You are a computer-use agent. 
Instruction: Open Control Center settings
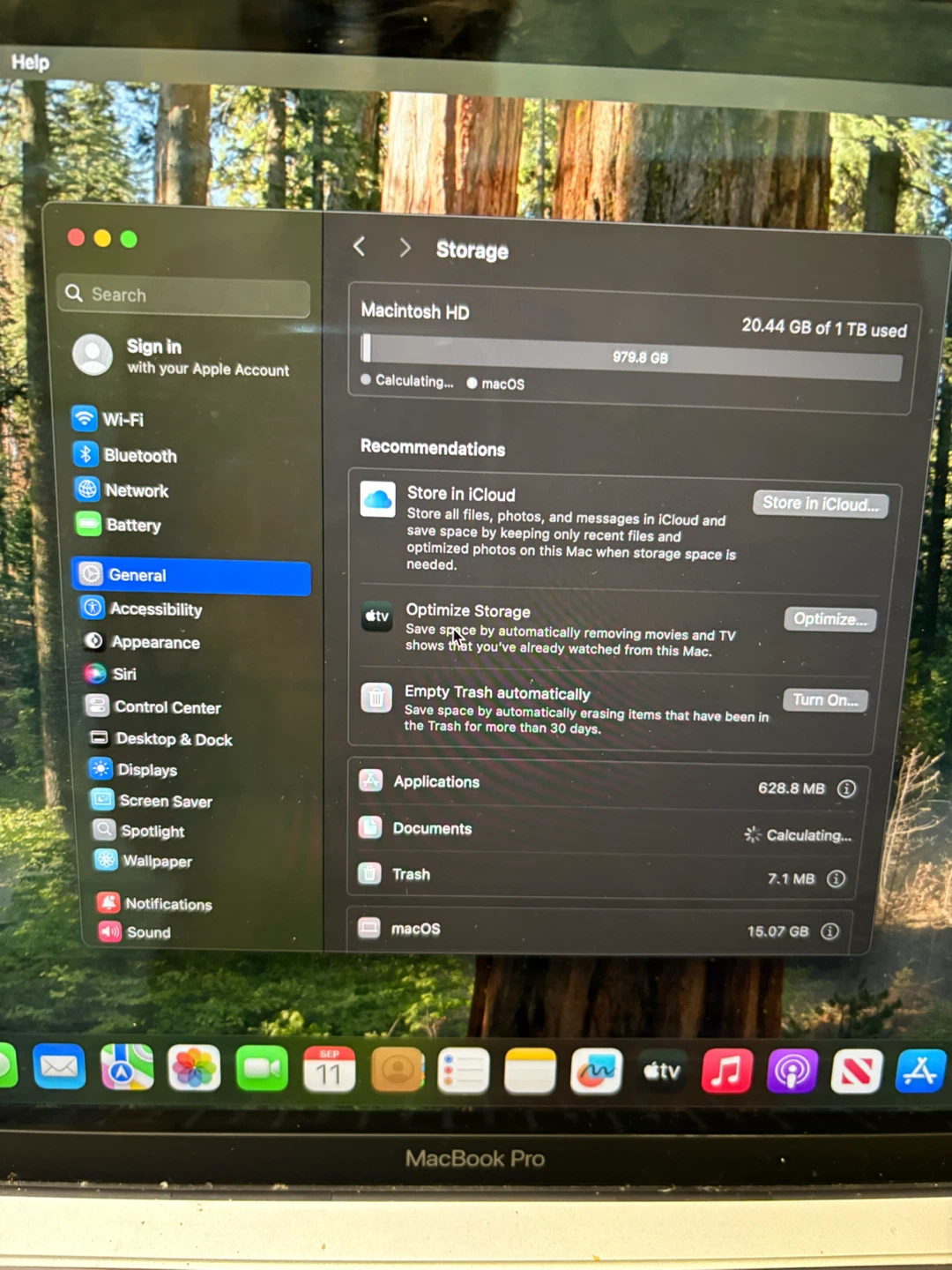(x=153, y=706)
